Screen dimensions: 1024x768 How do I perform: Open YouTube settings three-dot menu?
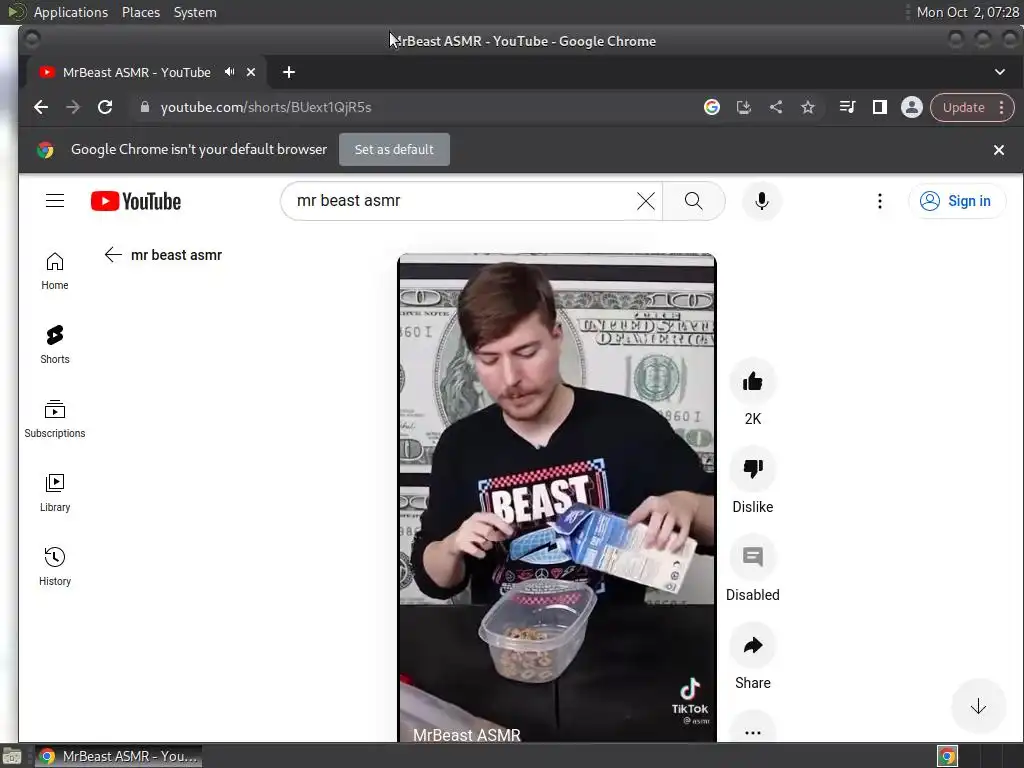click(x=880, y=200)
